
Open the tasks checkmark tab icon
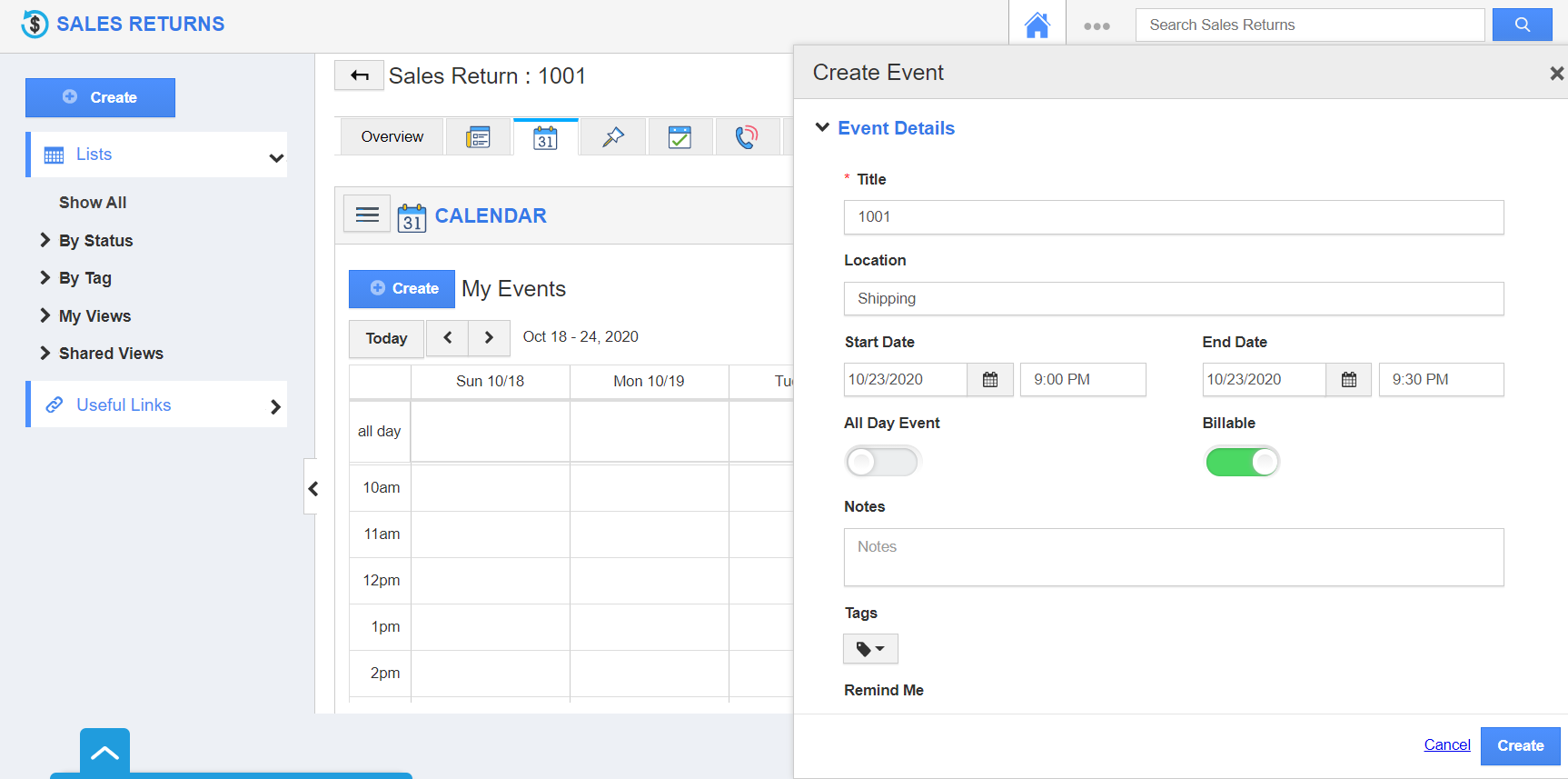tap(680, 137)
